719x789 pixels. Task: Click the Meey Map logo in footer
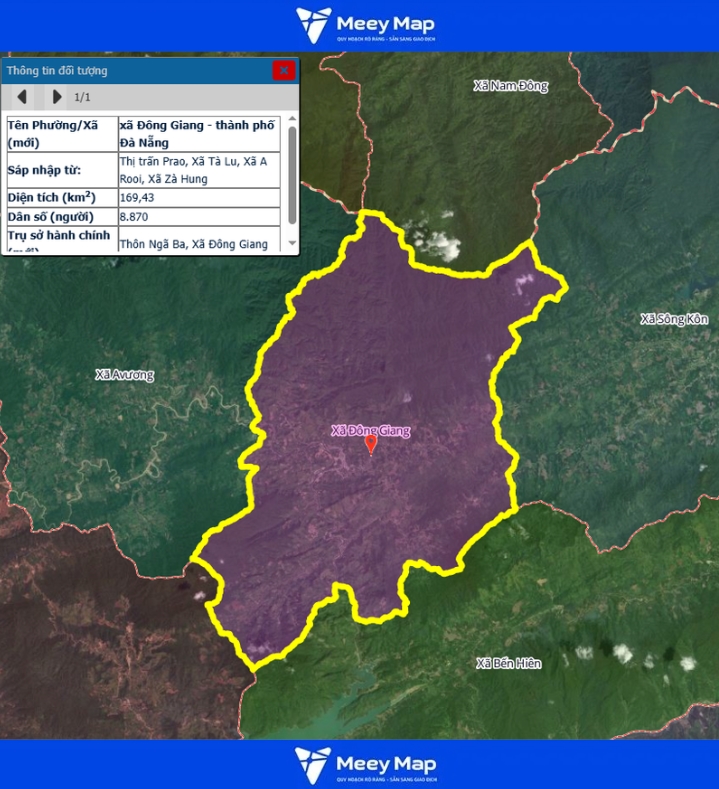365,765
